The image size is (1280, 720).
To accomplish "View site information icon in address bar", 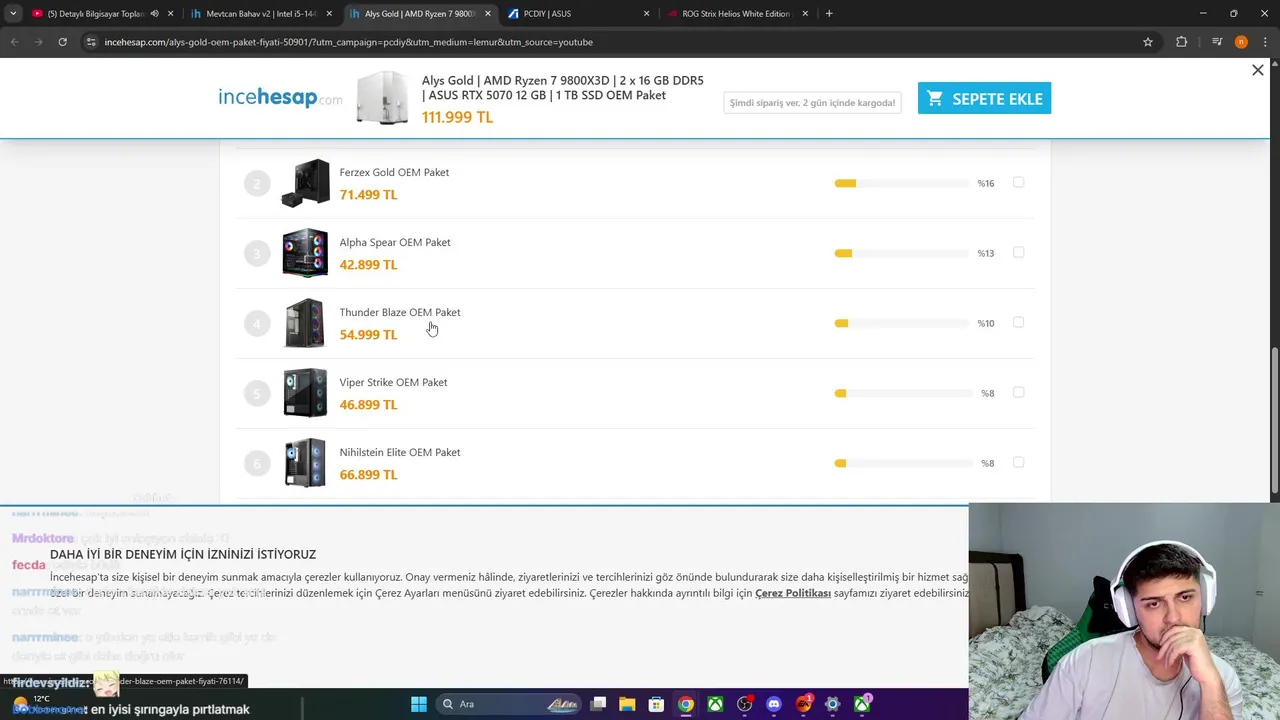I will click(91, 42).
